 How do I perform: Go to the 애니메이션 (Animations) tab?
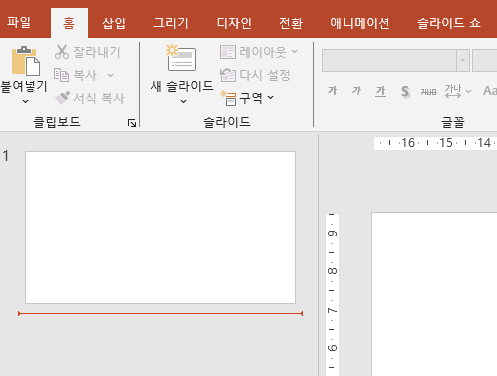360,23
